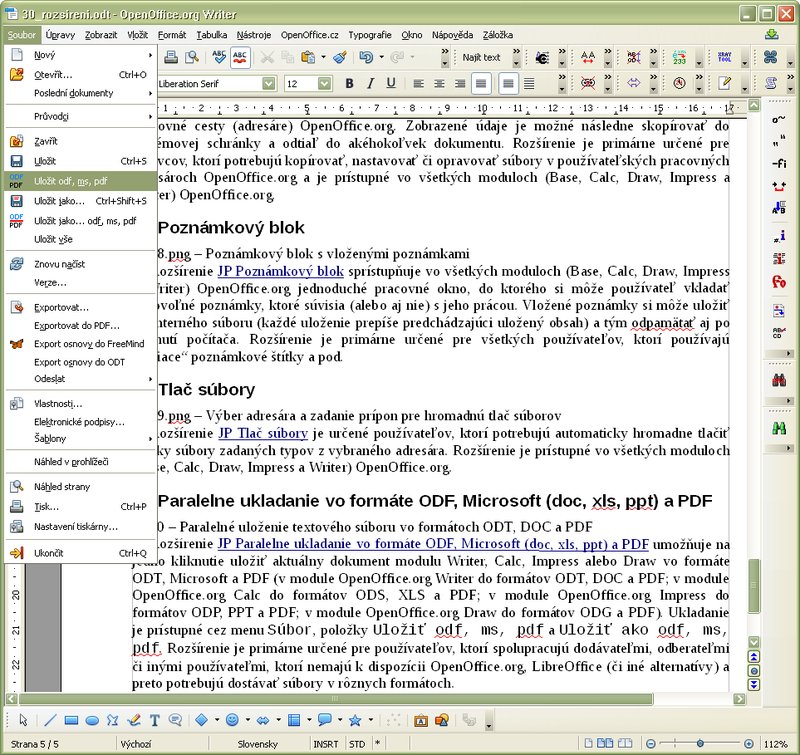Toggle INSRT insert mode in status bar
The width and height of the screenshot is (800, 755).
326,744
